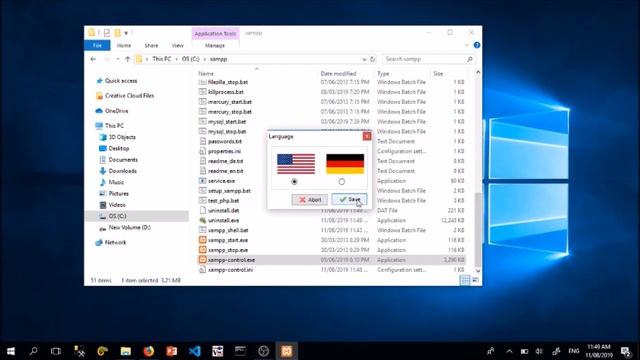Select the Application Tools contextual tab
The width and height of the screenshot is (640, 360).
[215, 33]
